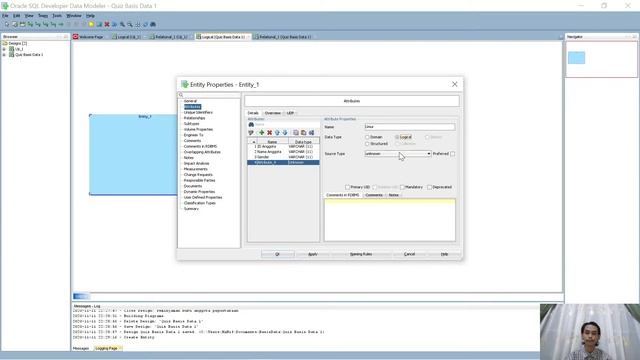Move attribute down with blue down arrow

click(285, 133)
